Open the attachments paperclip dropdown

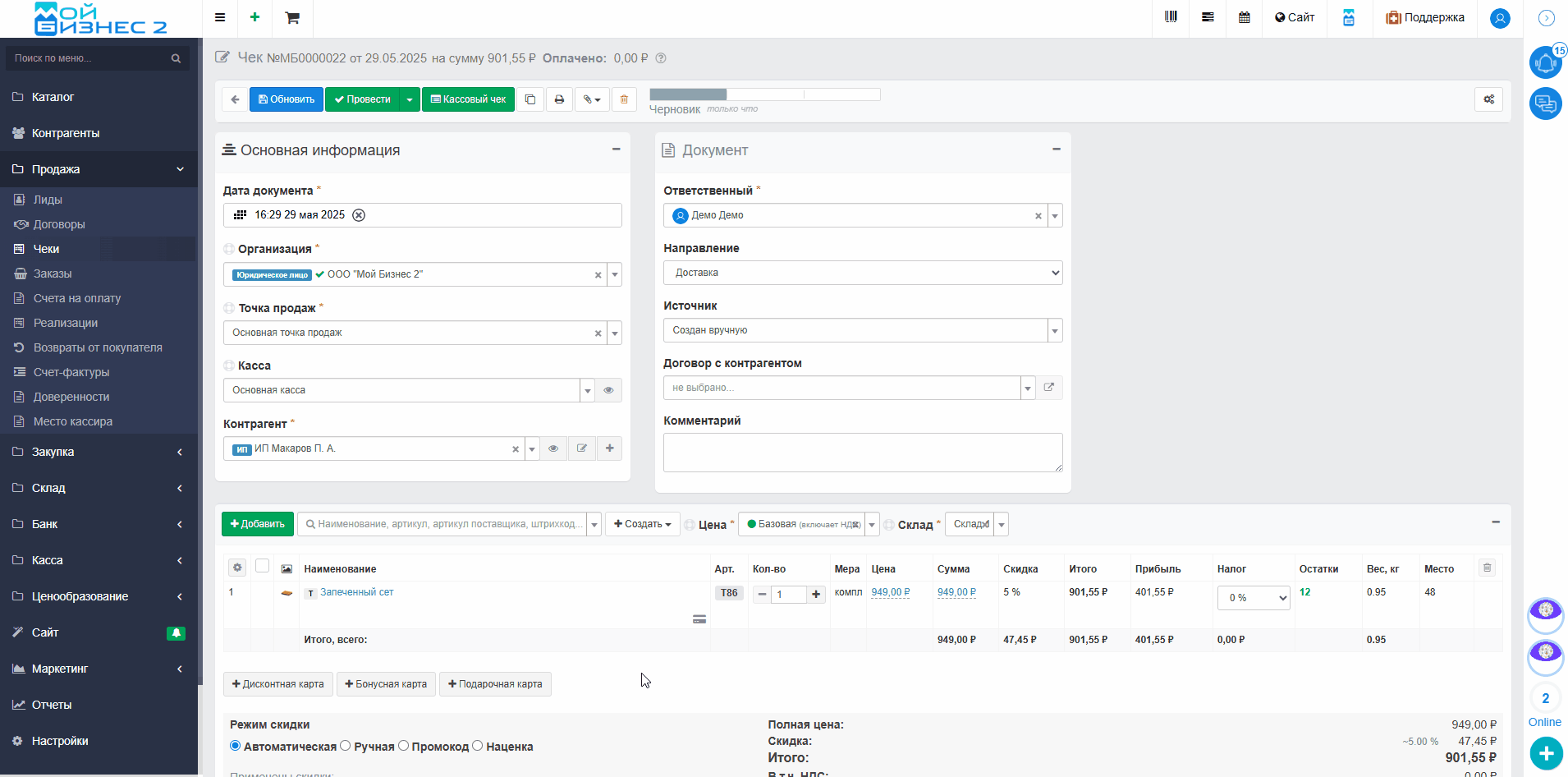pos(592,99)
